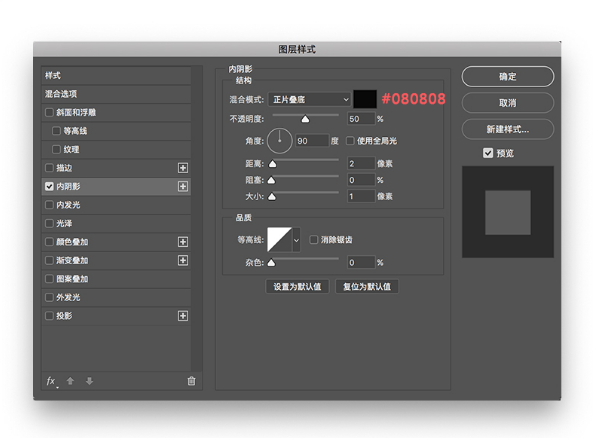593x438 pixels.
Task: Click the 杂色 slider handle
Action: (272, 263)
